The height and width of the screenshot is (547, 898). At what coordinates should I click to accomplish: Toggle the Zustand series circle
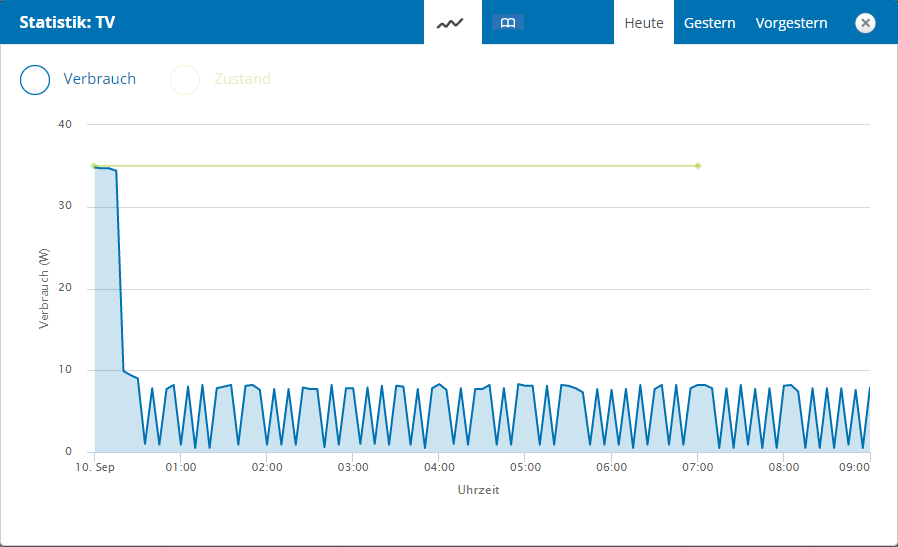pyautogui.click(x=185, y=79)
